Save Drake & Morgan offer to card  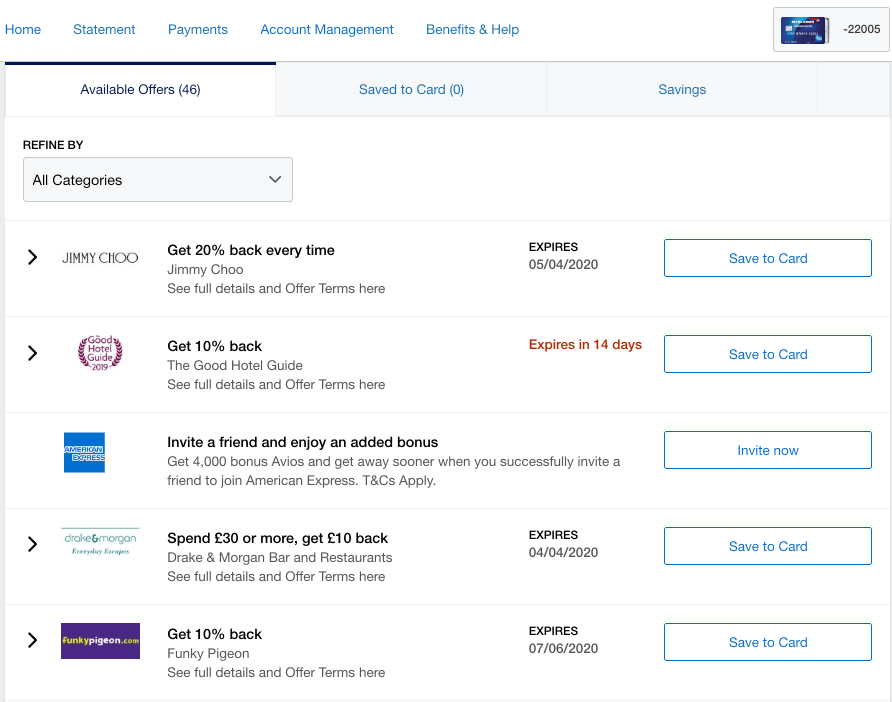click(x=767, y=546)
